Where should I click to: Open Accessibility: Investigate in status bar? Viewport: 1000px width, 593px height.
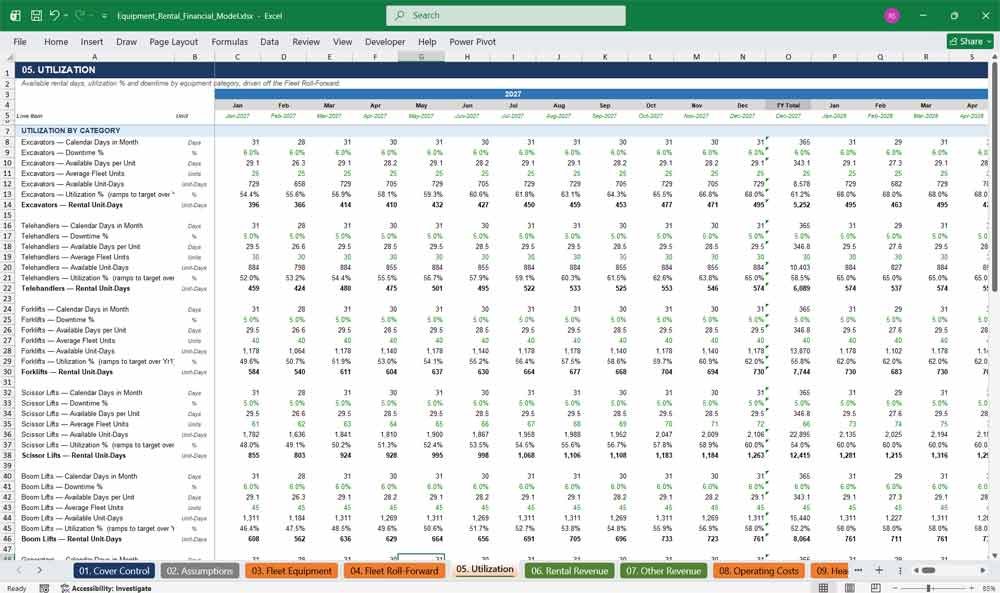coord(106,588)
